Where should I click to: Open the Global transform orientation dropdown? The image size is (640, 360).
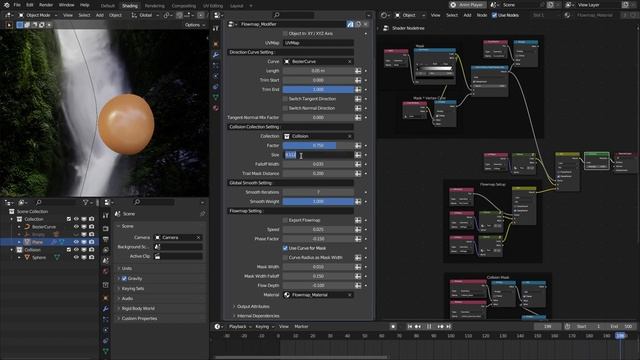coord(145,15)
